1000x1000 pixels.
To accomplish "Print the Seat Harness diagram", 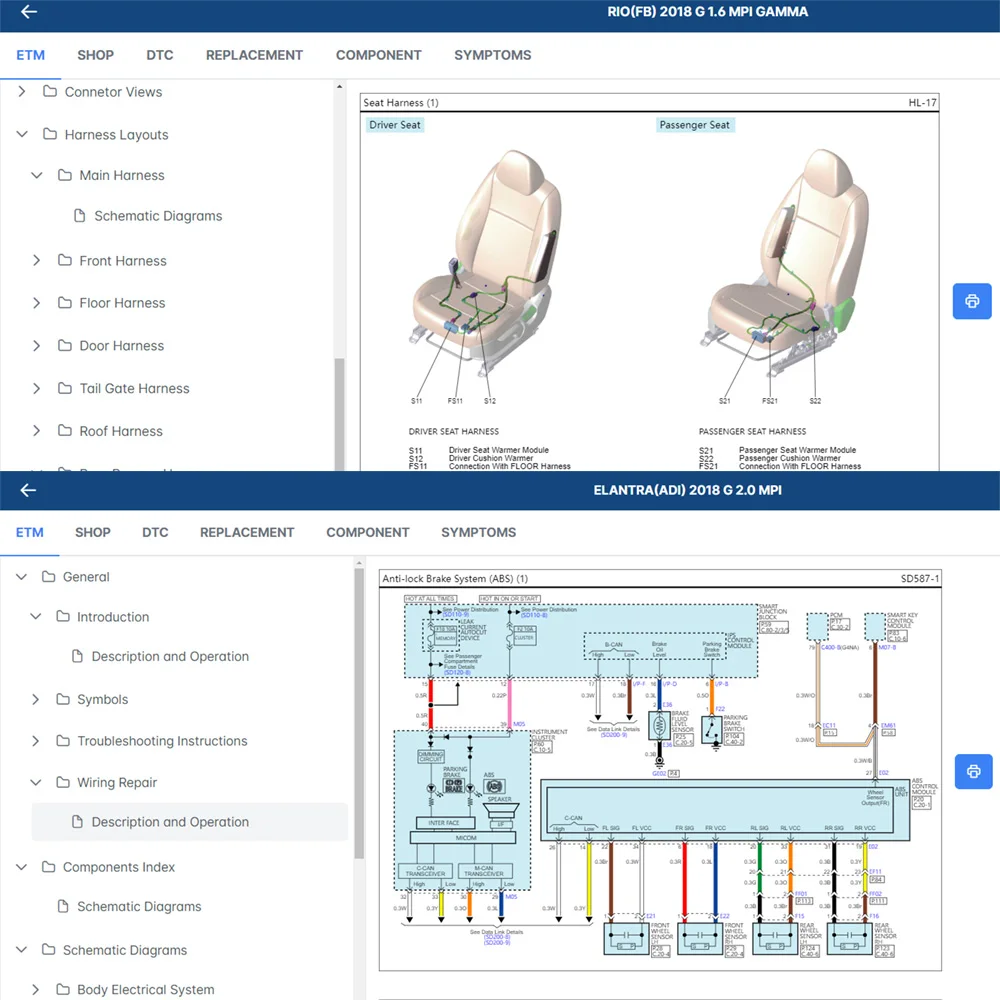I will (x=971, y=301).
